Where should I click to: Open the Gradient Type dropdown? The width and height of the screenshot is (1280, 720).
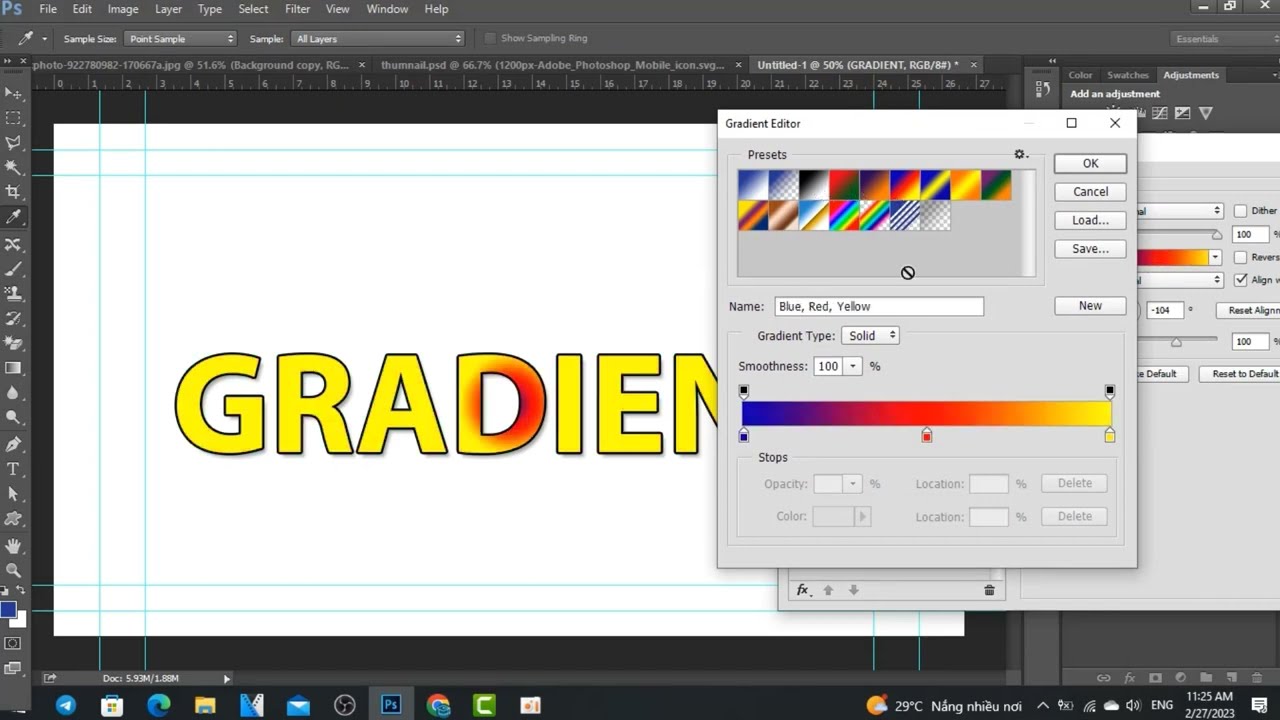click(x=870, y=336)
